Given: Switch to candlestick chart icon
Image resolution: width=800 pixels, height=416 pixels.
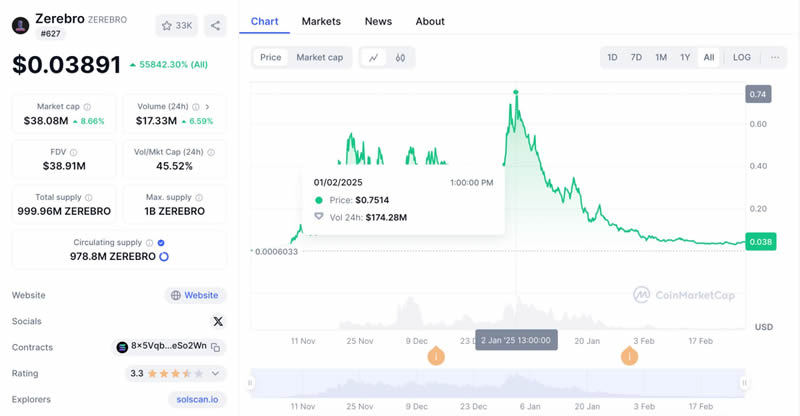Looking at the screenshot, I should point(401,58).
